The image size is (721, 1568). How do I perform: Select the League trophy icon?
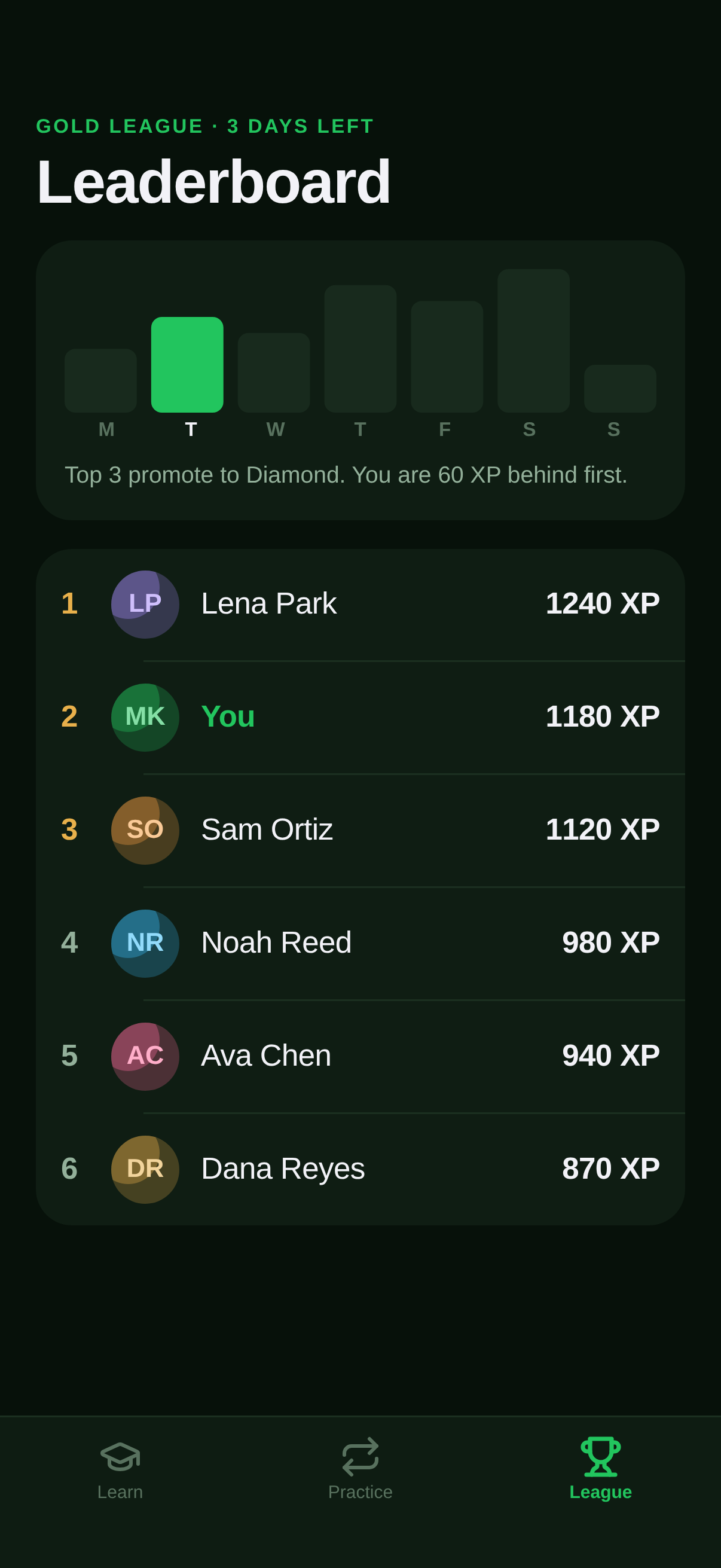(x=600, y=1457)
